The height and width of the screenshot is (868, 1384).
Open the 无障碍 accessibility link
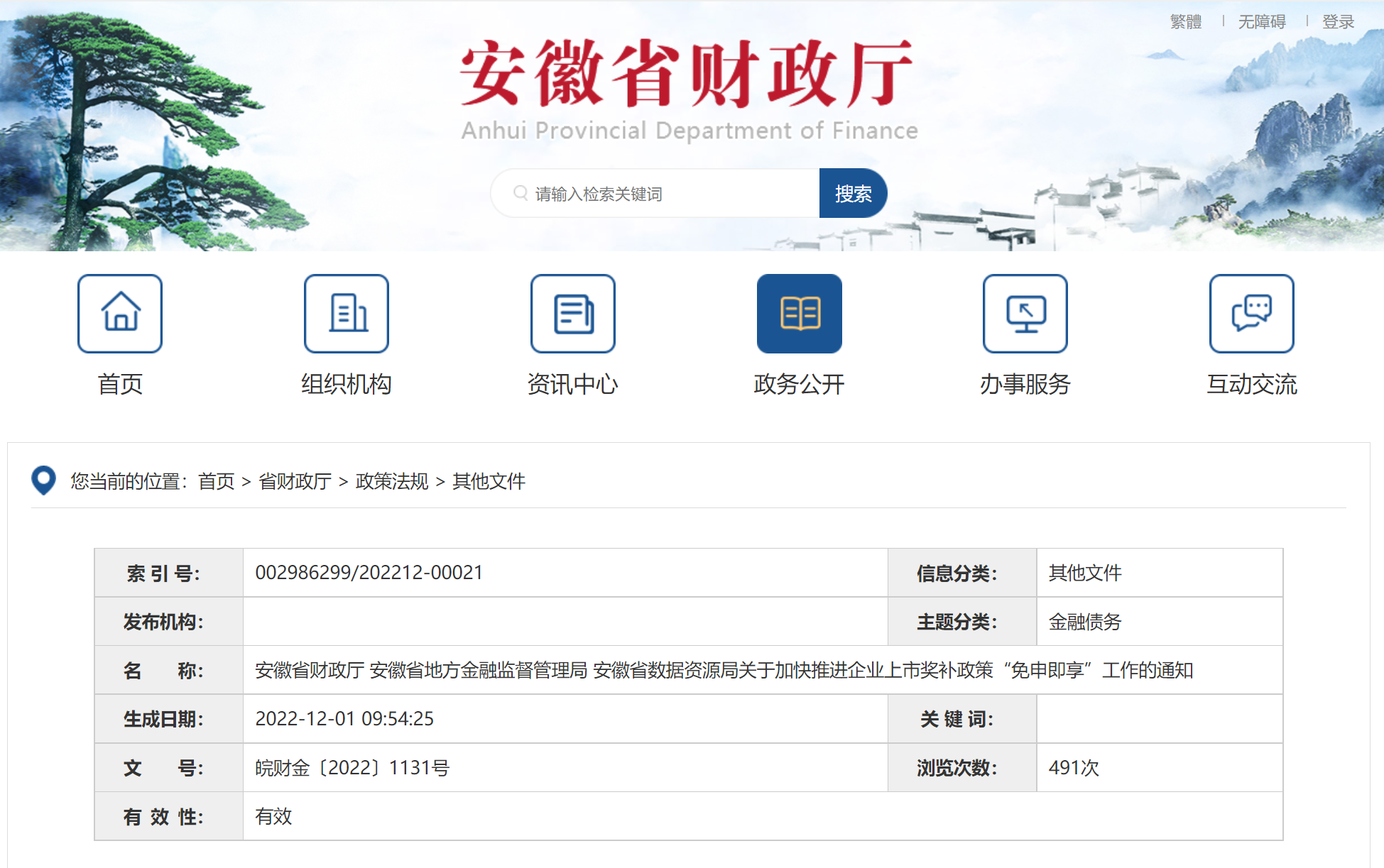tap(1262, 22)
